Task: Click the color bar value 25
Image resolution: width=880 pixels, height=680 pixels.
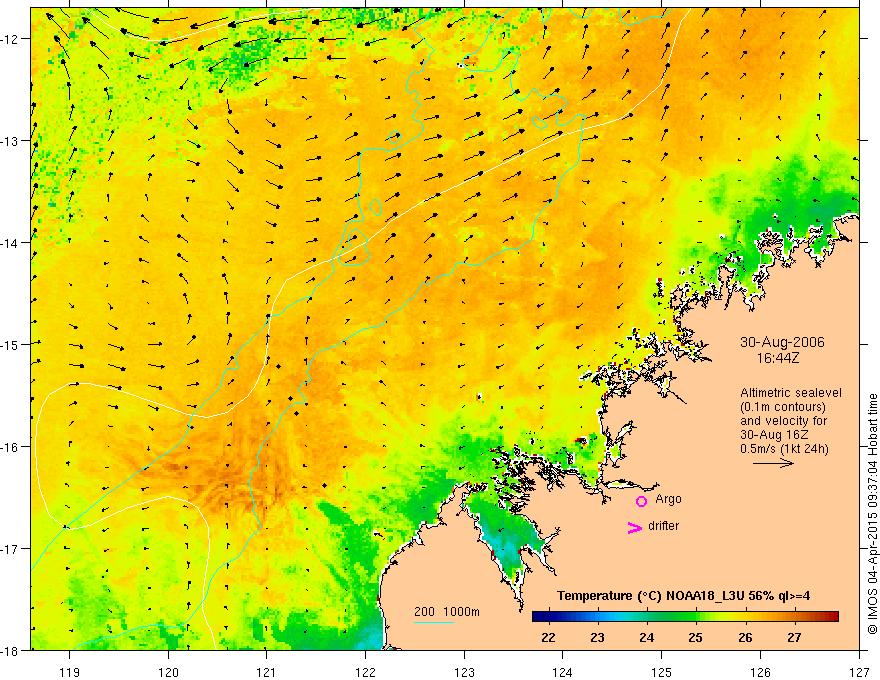Action: 695,638
